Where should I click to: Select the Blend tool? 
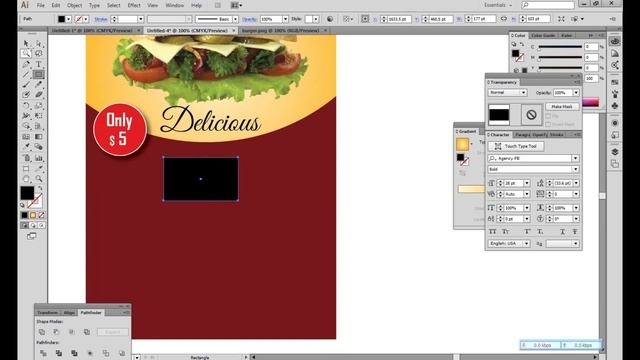(39, 147)
